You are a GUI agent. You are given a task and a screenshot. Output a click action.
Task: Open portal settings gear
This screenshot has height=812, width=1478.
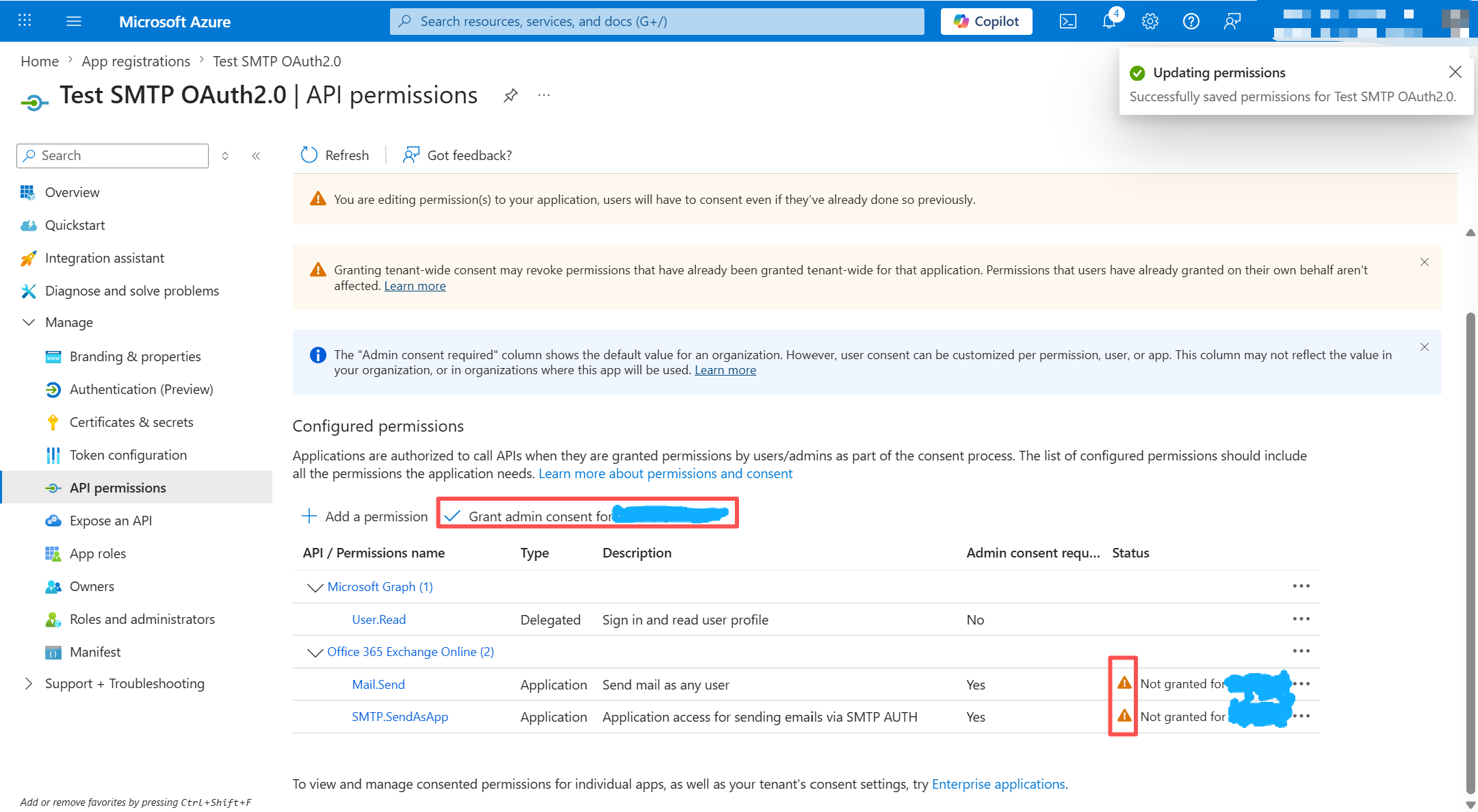click(x=1150, y=21)
